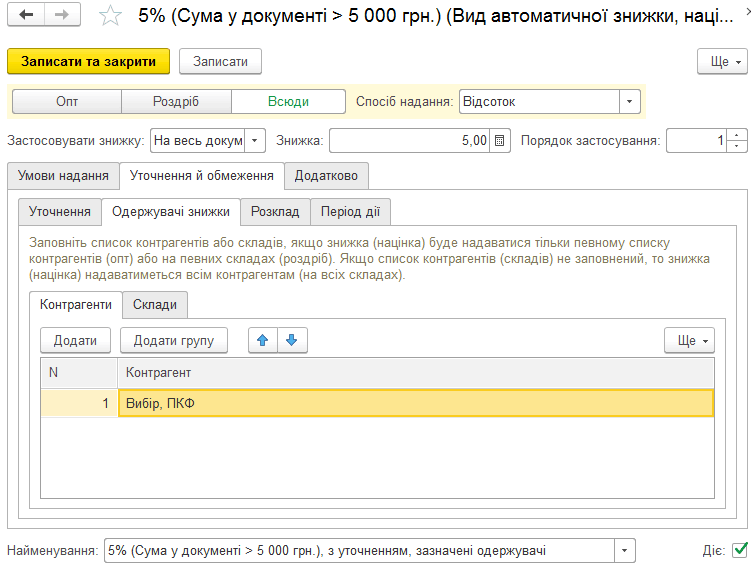
Task: Select the Вибір, ПКФ contractor row
Action: point(377,403)
